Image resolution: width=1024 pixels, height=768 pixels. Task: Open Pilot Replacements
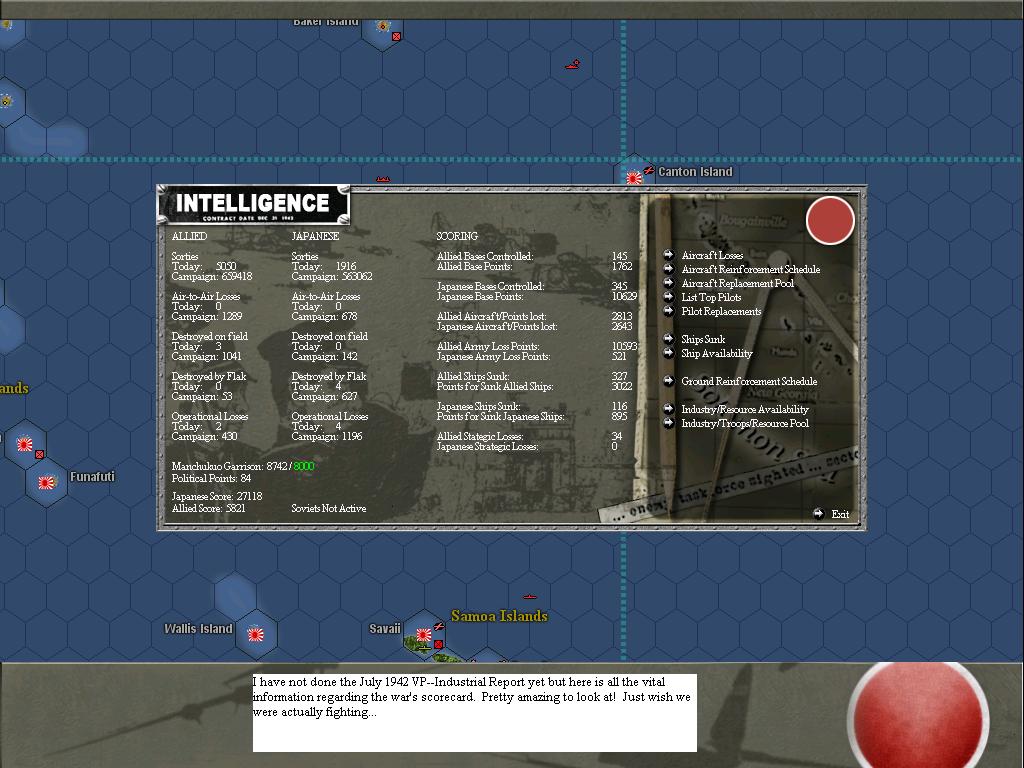[721, 312]
